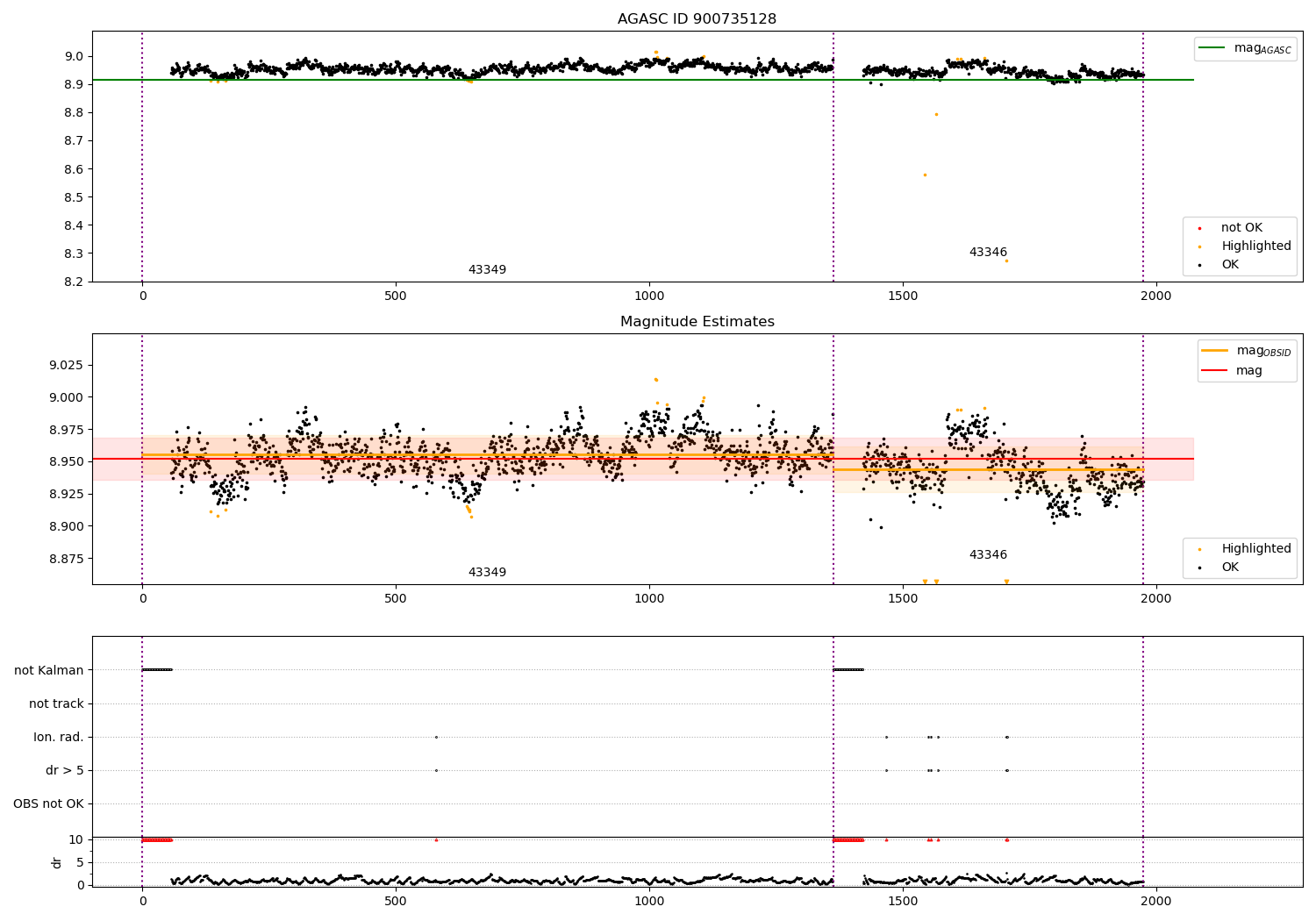Click 'Highlighted' legend entry in Magnitude Estimates plot

coord(1246,549)
